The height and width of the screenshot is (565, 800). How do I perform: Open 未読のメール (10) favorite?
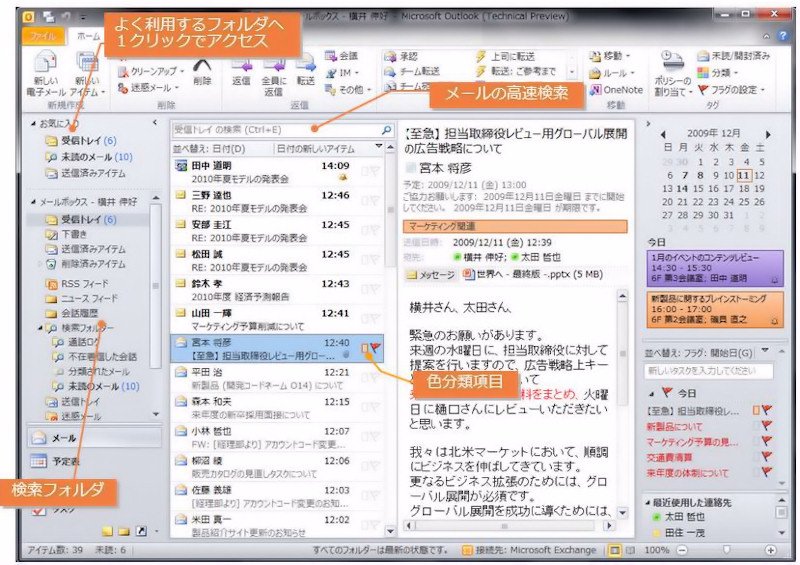point(89,157)
